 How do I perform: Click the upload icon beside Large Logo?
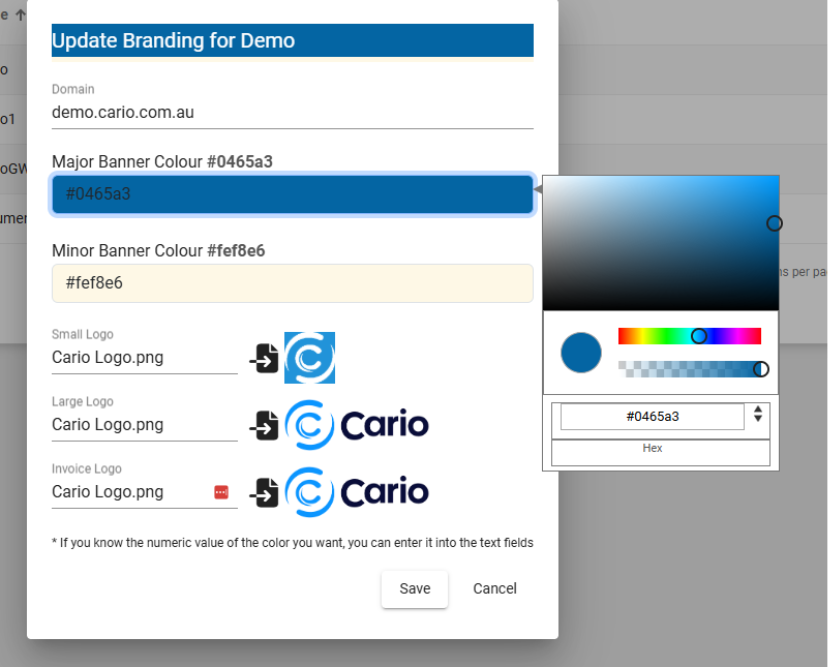pos(265,425)
